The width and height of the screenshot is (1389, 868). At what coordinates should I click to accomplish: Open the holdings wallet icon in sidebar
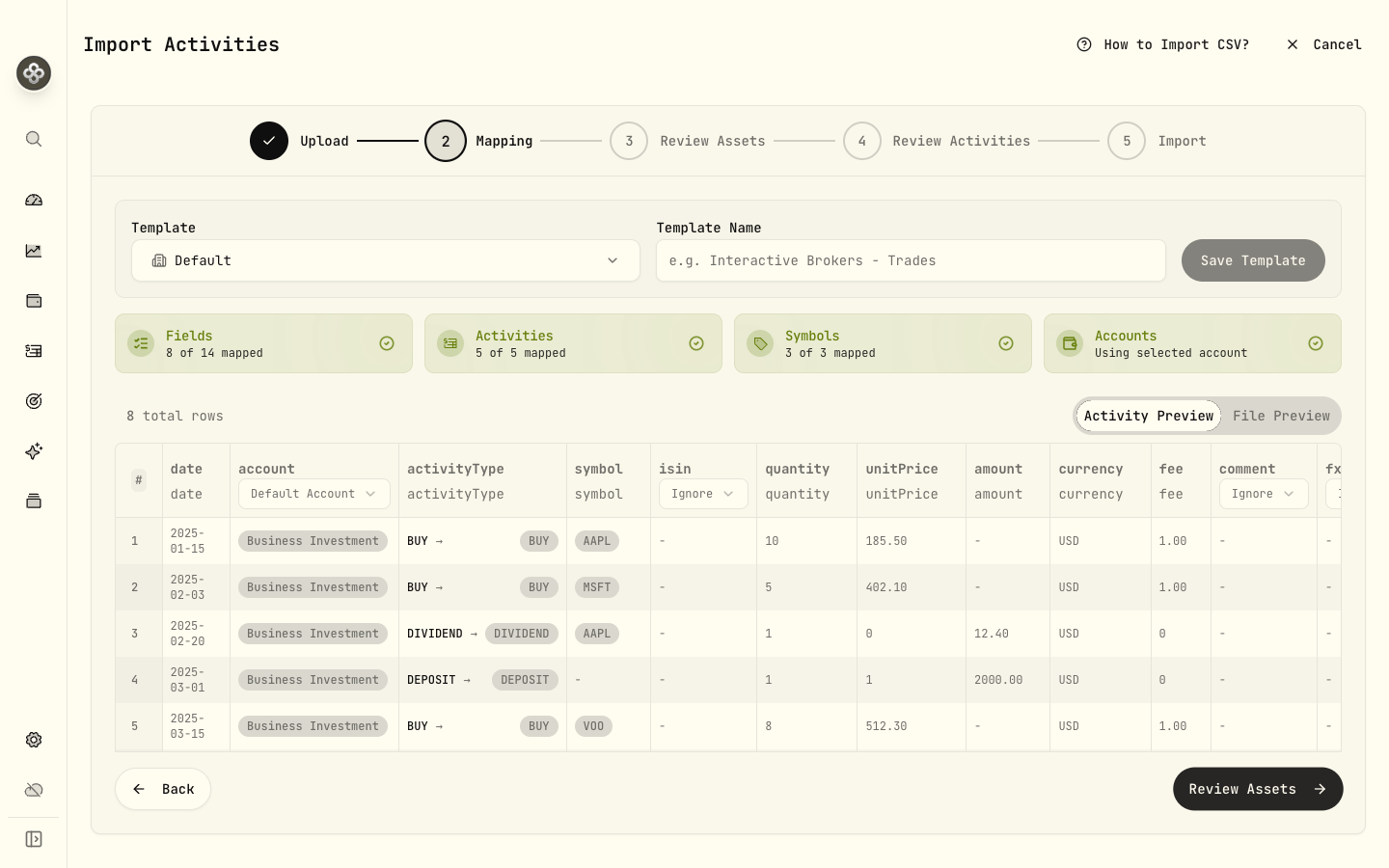pos(34,301)
